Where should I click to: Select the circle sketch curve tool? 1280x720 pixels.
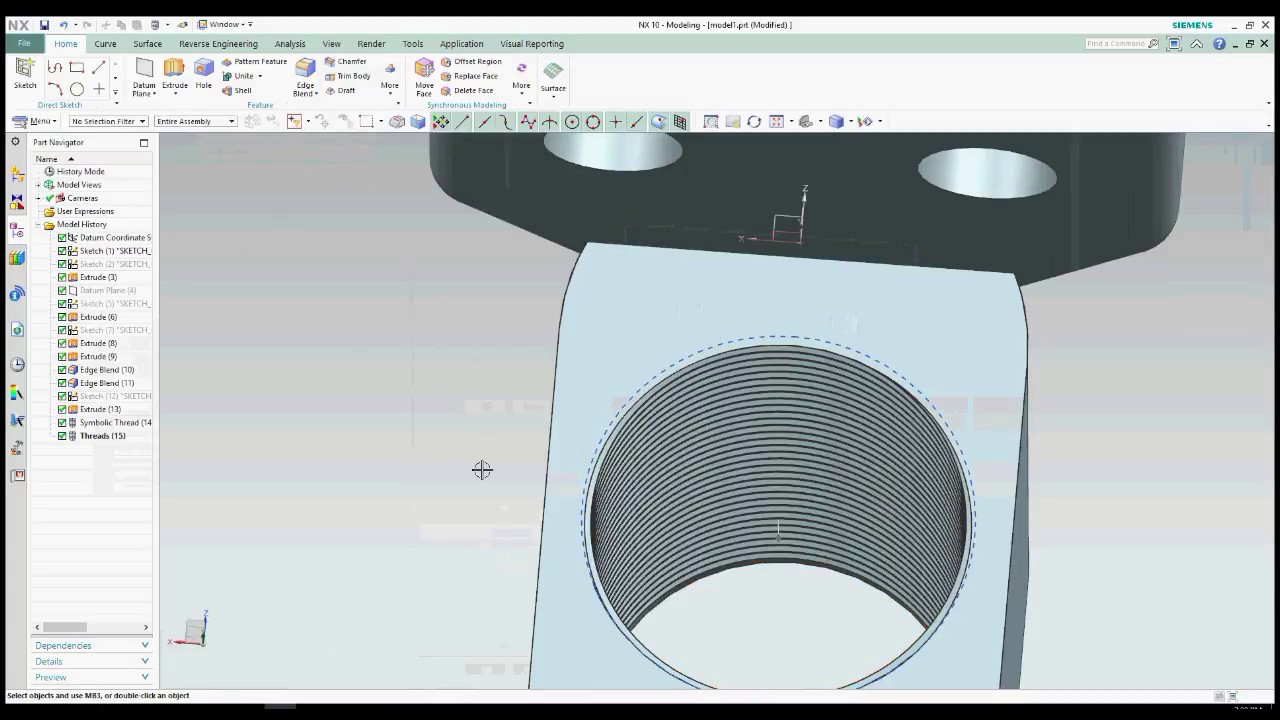click(x=77, y=89)
